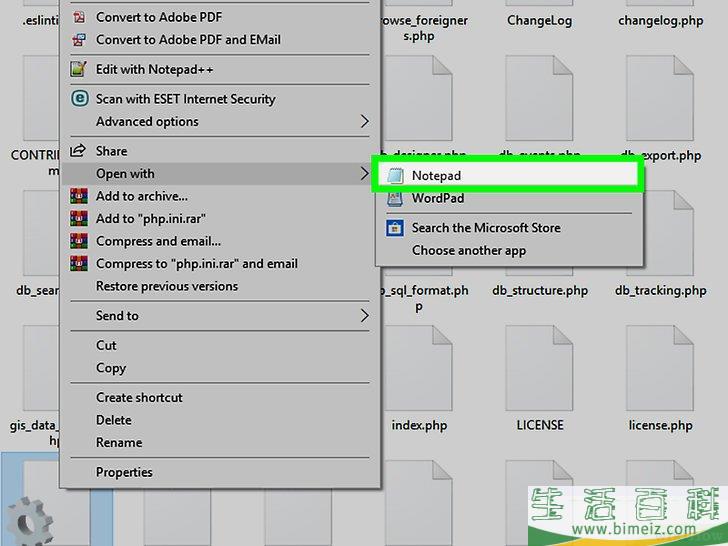Expand the Advanced options submenu arrow

point(364,121)
